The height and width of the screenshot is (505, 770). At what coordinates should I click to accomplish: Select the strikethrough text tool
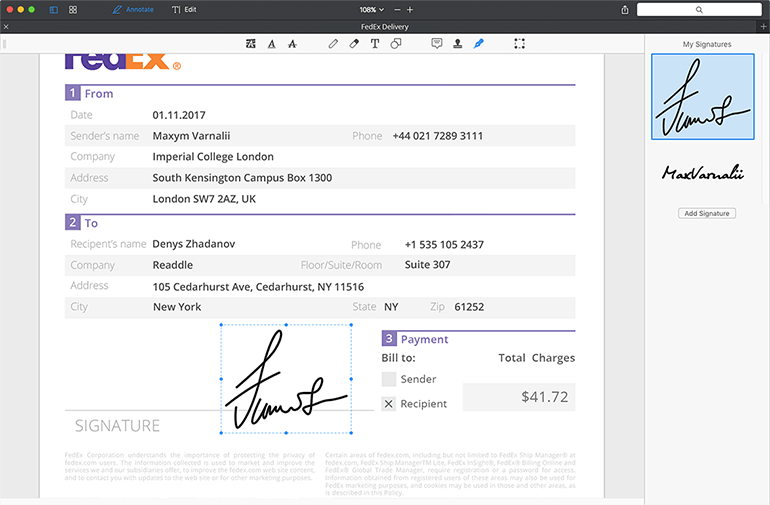tap(292, 44)
